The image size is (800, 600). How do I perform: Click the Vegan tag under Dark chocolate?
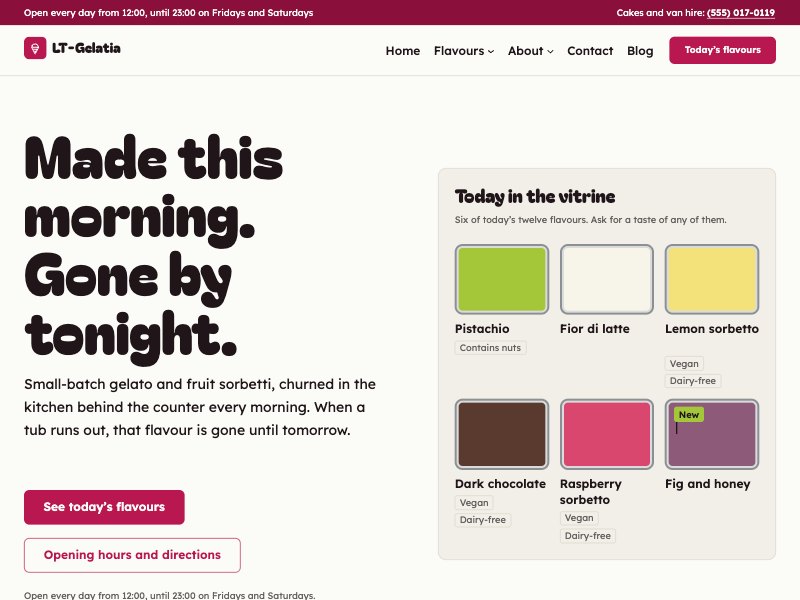pyautogui.click(x=474, y=503)
